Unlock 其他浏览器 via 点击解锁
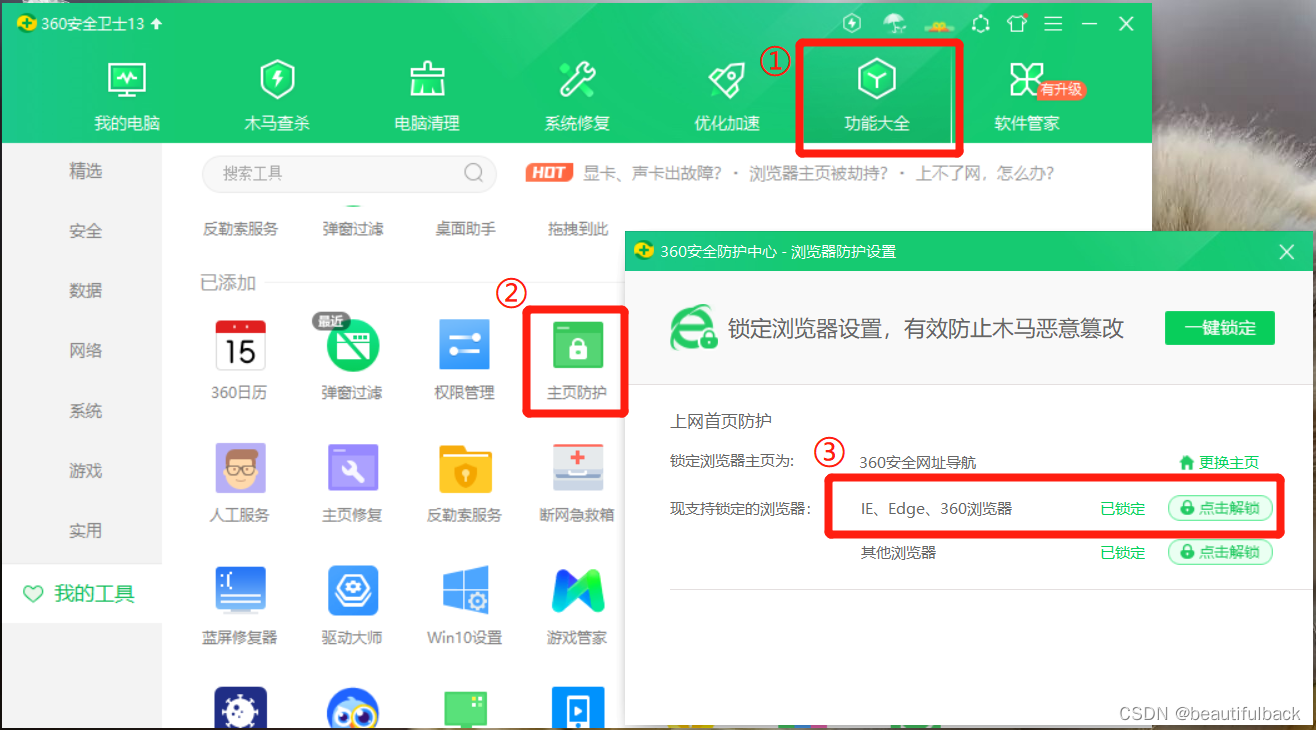This screenshot has height=730, width=1316. tap(1221, 552)
